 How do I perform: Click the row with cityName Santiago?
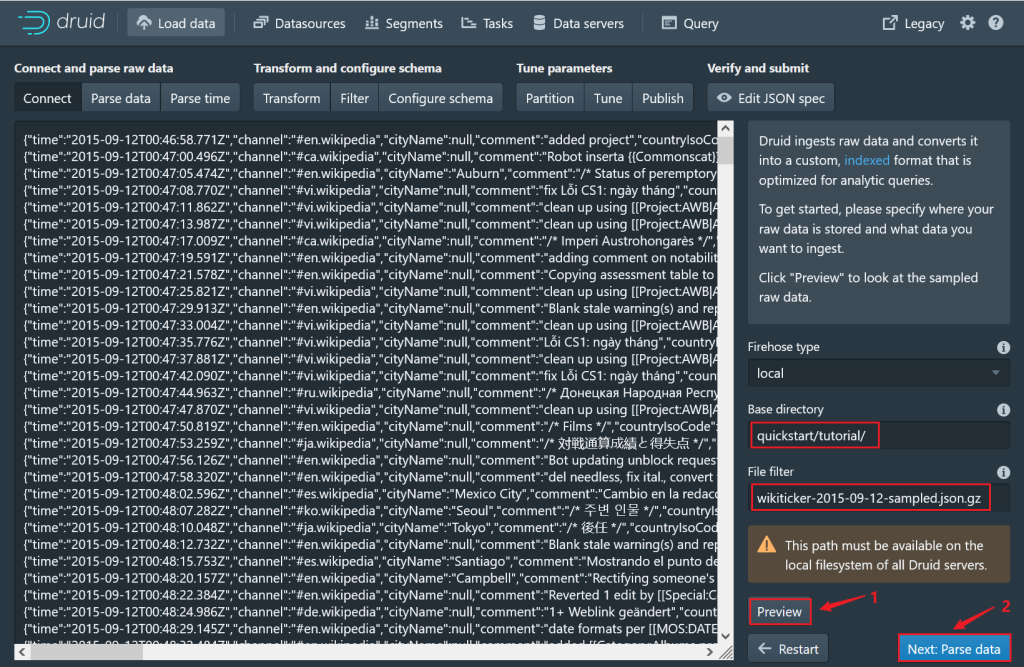coord(370,561)
